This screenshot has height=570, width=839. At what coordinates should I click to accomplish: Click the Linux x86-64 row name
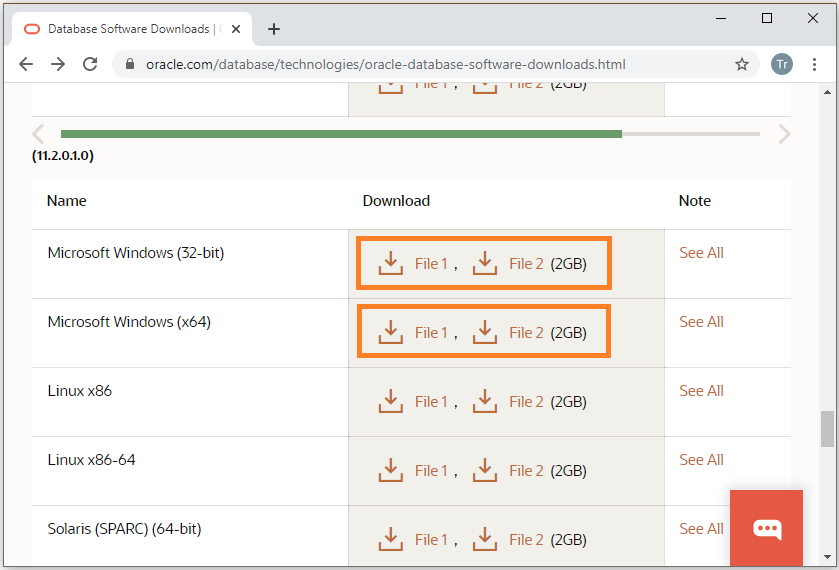click(91, 460)
